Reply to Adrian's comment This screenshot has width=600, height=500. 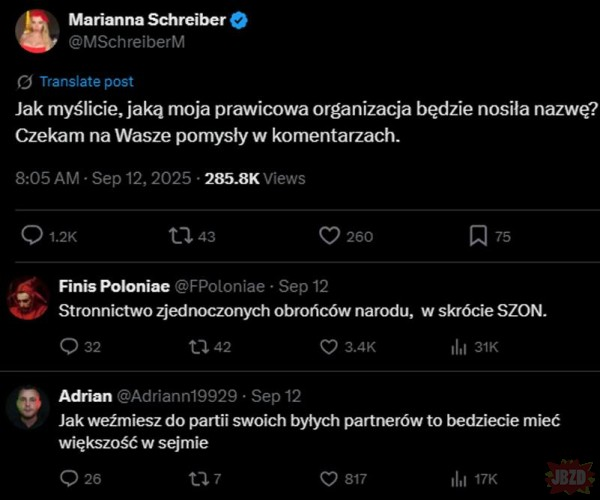(69, 479)
